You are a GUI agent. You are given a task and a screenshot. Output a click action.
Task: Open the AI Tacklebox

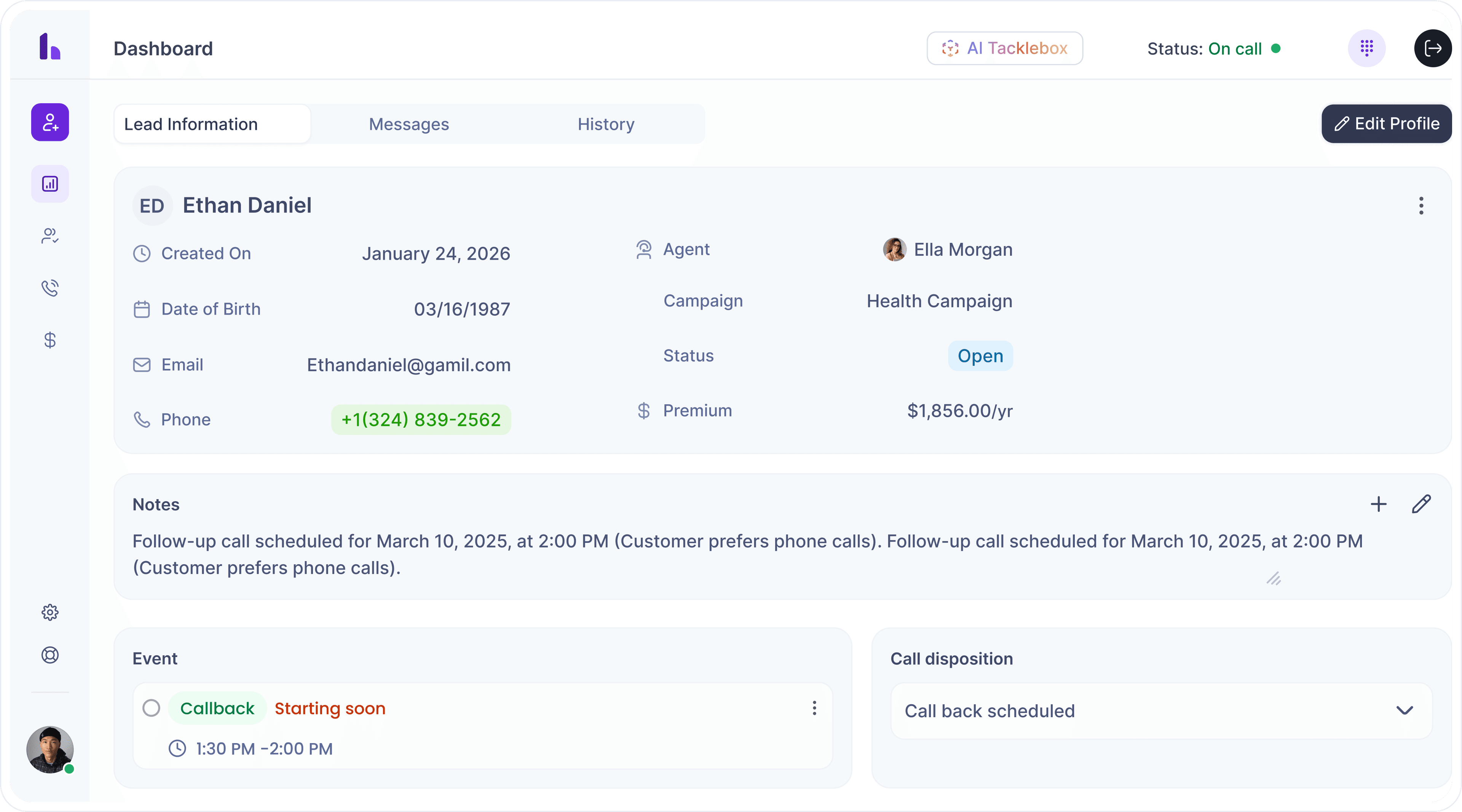pos(1005,48)
